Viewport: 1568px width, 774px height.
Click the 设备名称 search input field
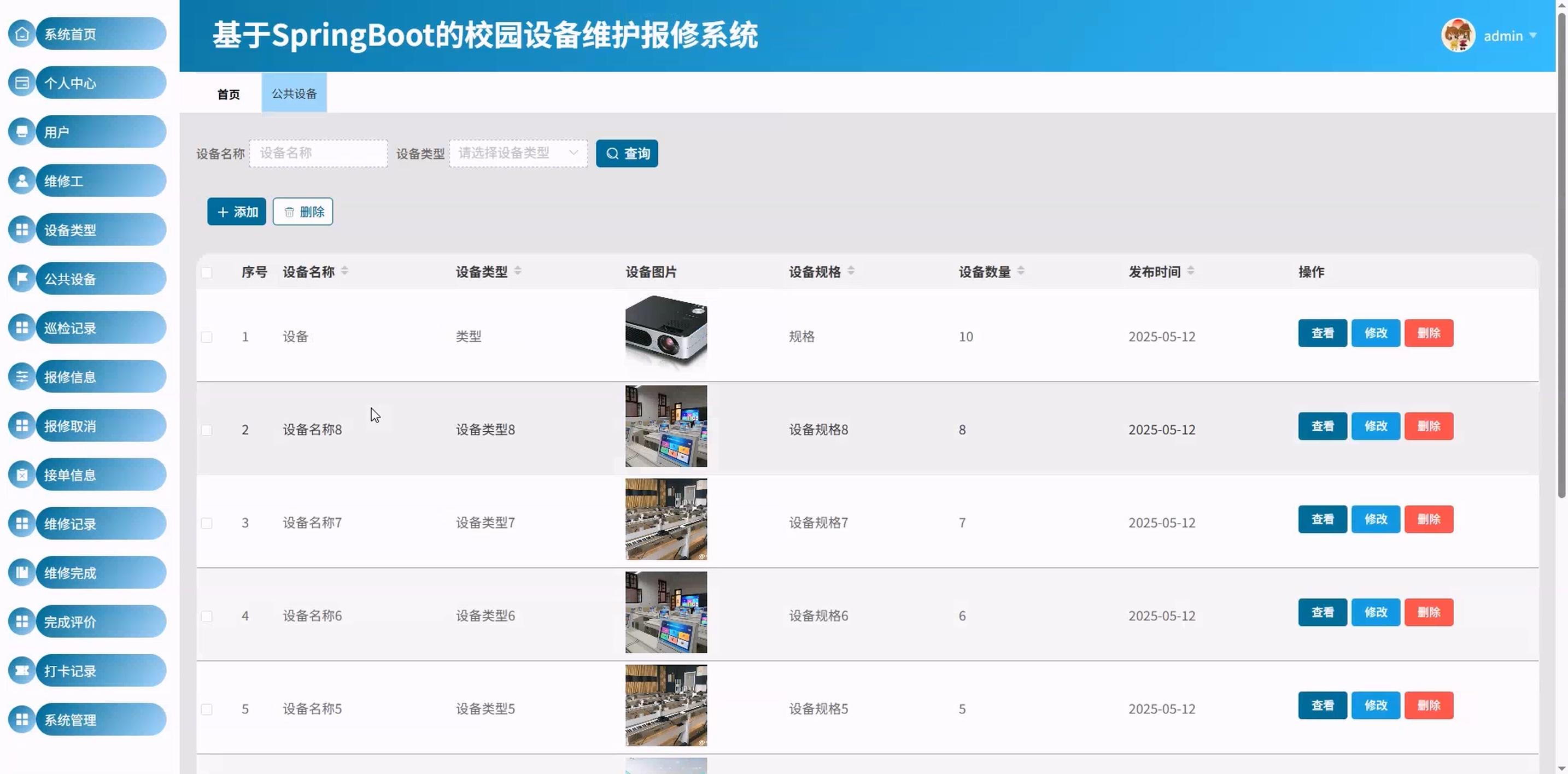(x=318, y=154)
